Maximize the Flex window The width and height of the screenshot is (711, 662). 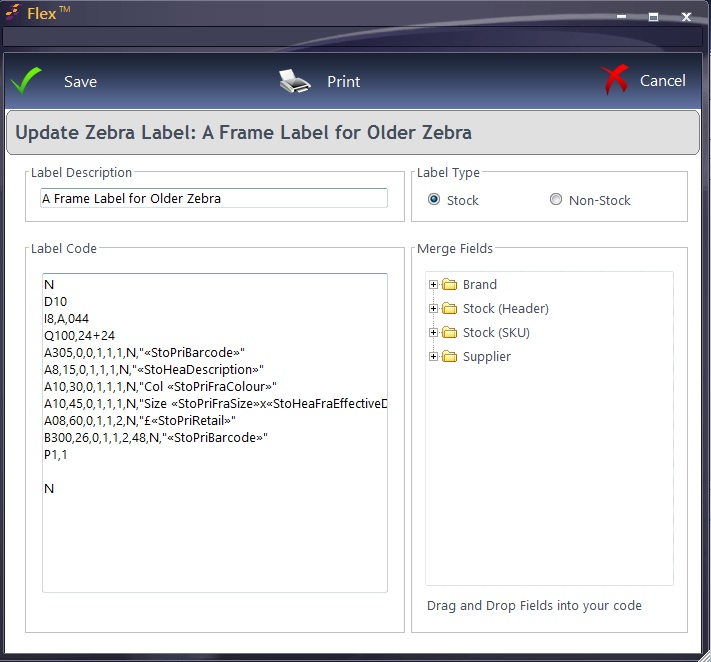click(x=653, y=17)
